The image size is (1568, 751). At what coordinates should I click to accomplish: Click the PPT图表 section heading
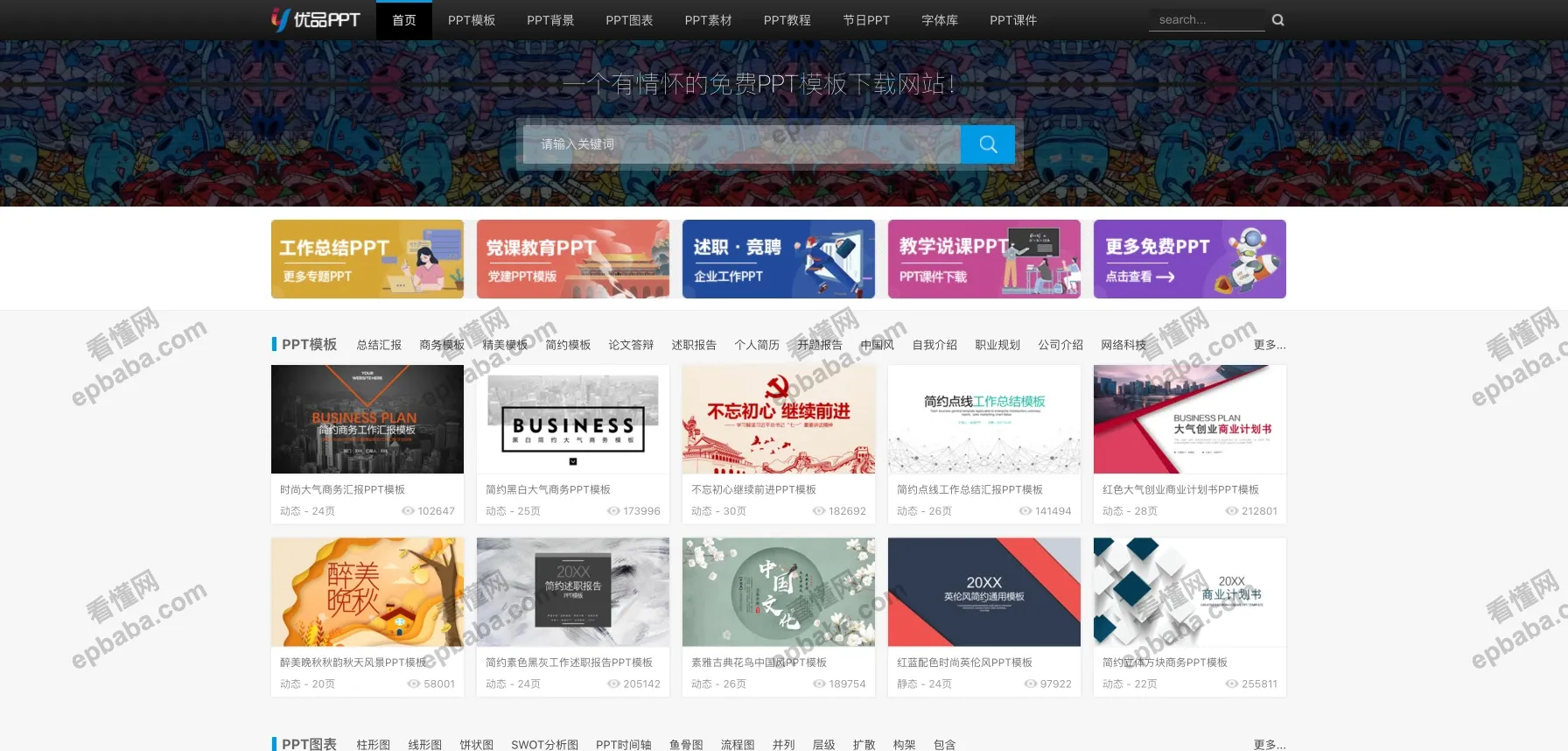pos(309,744)
